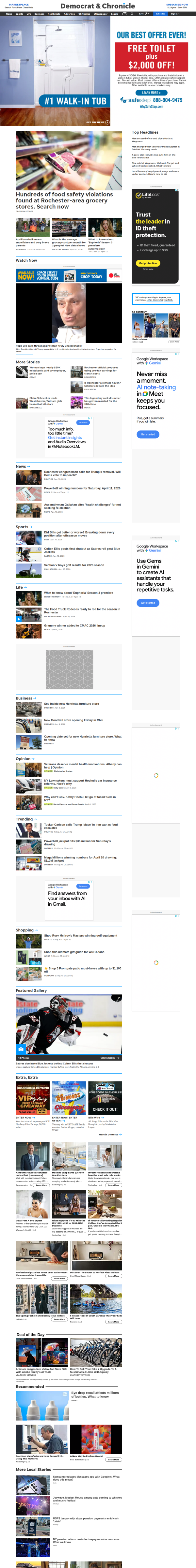The width and height of the screenshot is (196, 1568).
Task: Open the Sign In dropdown in the header
Action: 175,13
